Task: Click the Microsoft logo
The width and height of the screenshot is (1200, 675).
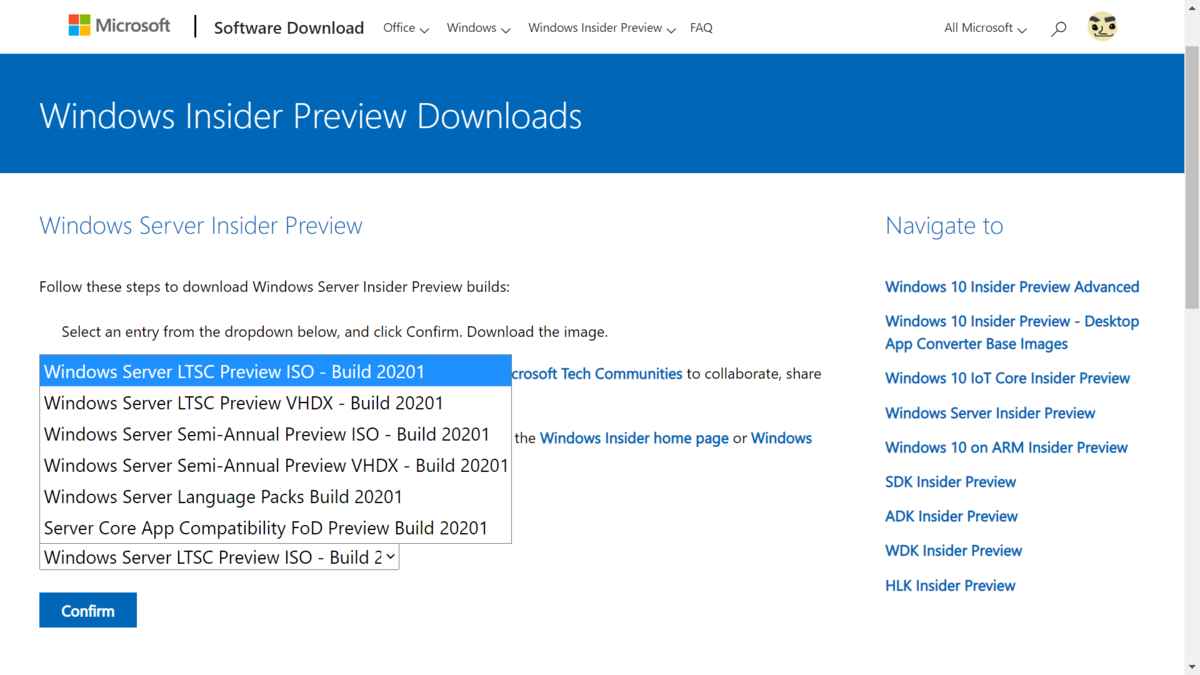Action: (119, 26)
